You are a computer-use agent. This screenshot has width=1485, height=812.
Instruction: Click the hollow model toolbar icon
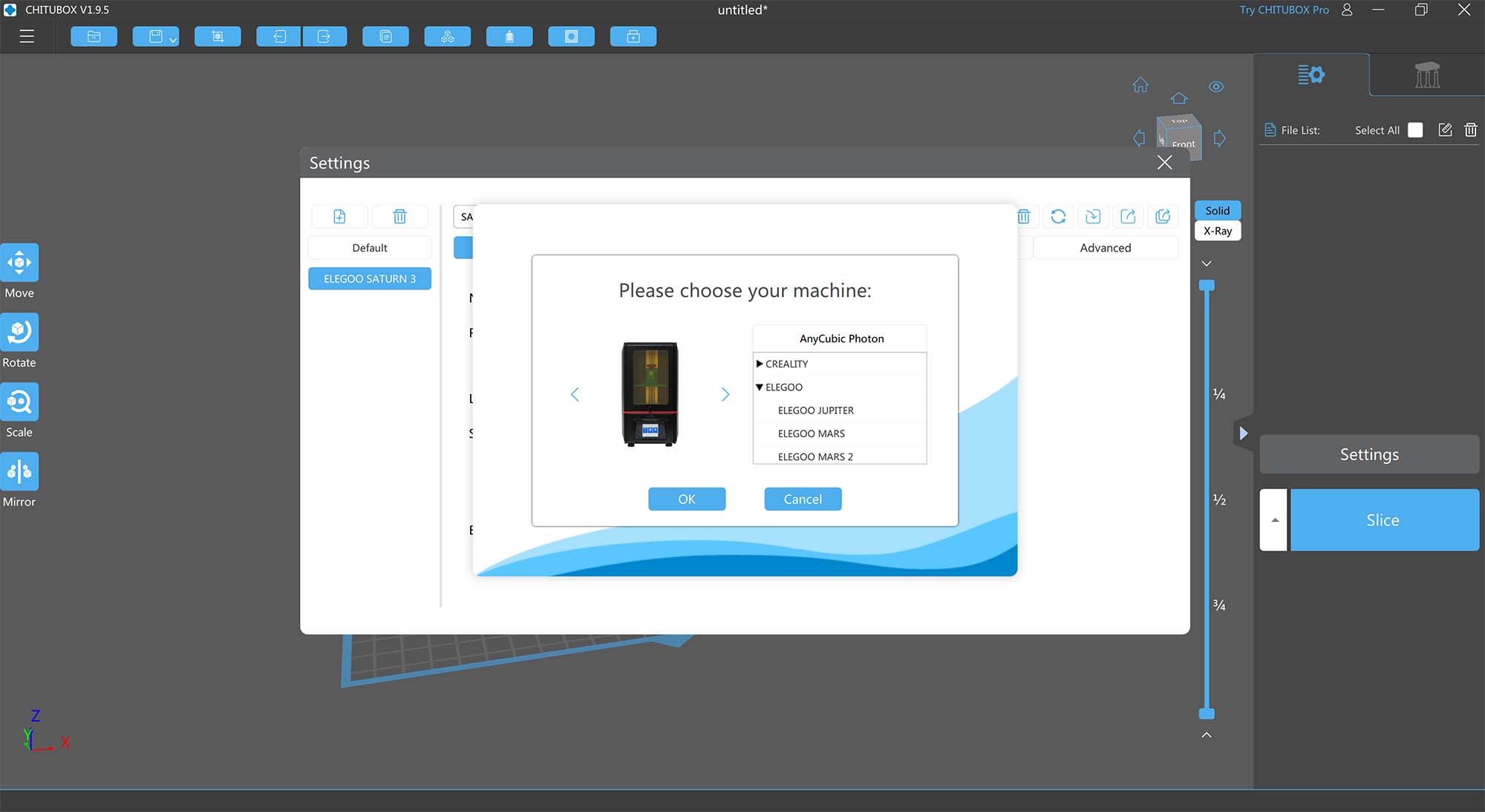coord(509,36)
